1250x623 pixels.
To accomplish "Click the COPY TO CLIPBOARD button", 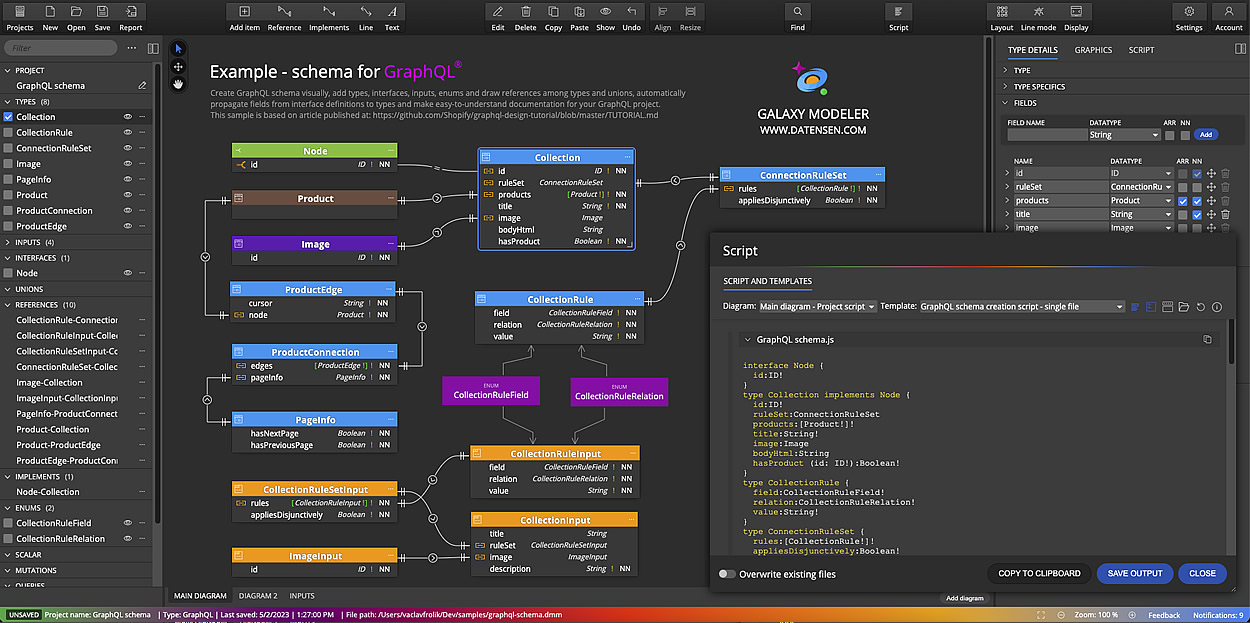I will tap(1038, 573).
